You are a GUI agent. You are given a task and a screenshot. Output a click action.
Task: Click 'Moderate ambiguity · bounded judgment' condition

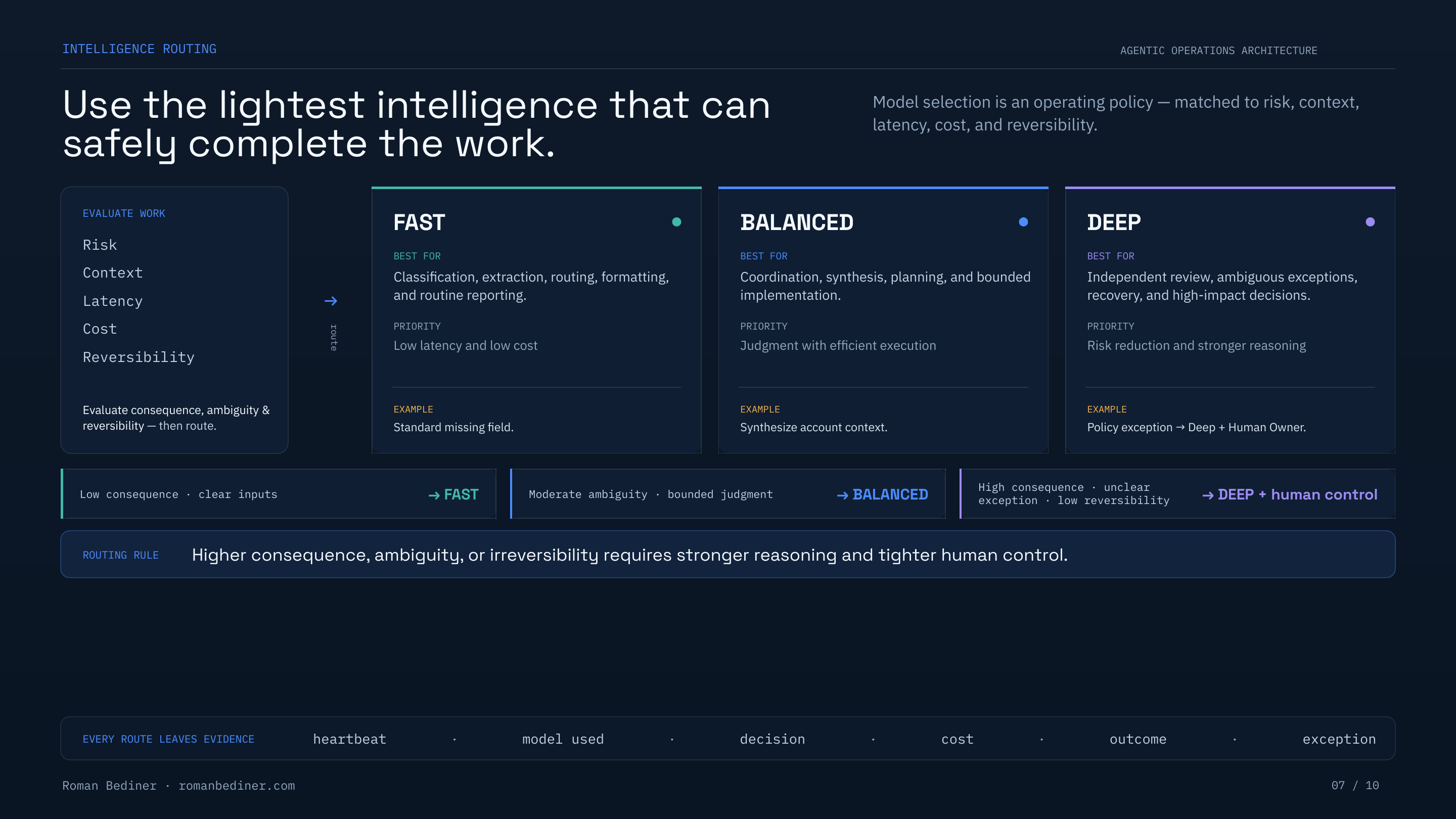coord(651,494)
